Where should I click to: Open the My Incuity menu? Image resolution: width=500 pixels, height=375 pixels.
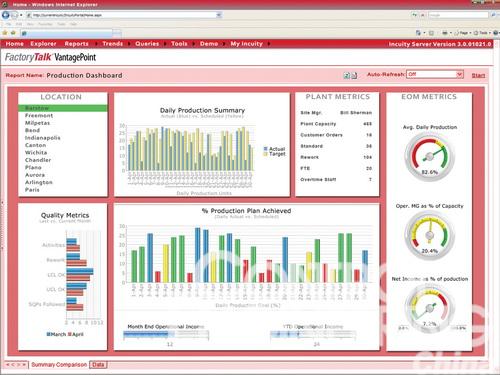(247, 44)
